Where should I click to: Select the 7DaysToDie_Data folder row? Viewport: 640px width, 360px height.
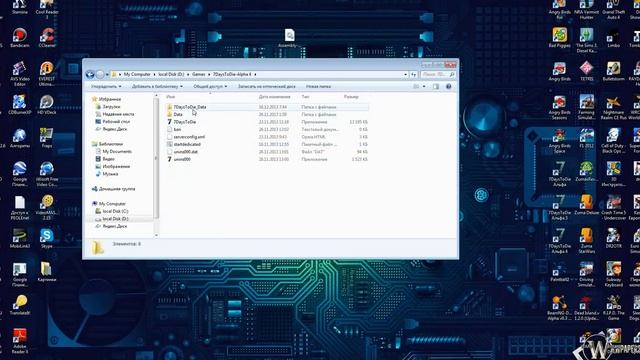pos(267,107)
